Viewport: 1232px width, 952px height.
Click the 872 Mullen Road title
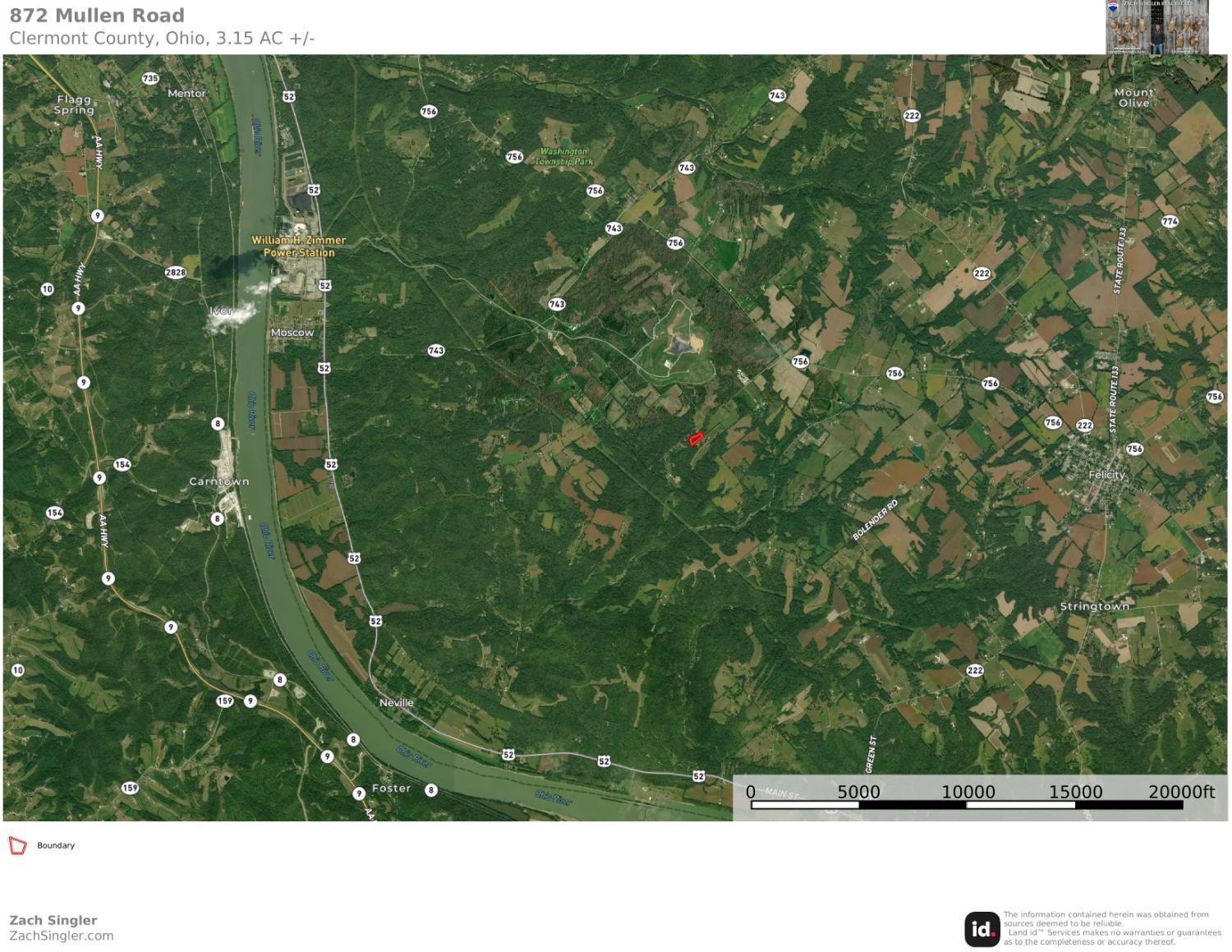[x=97, y=16]
